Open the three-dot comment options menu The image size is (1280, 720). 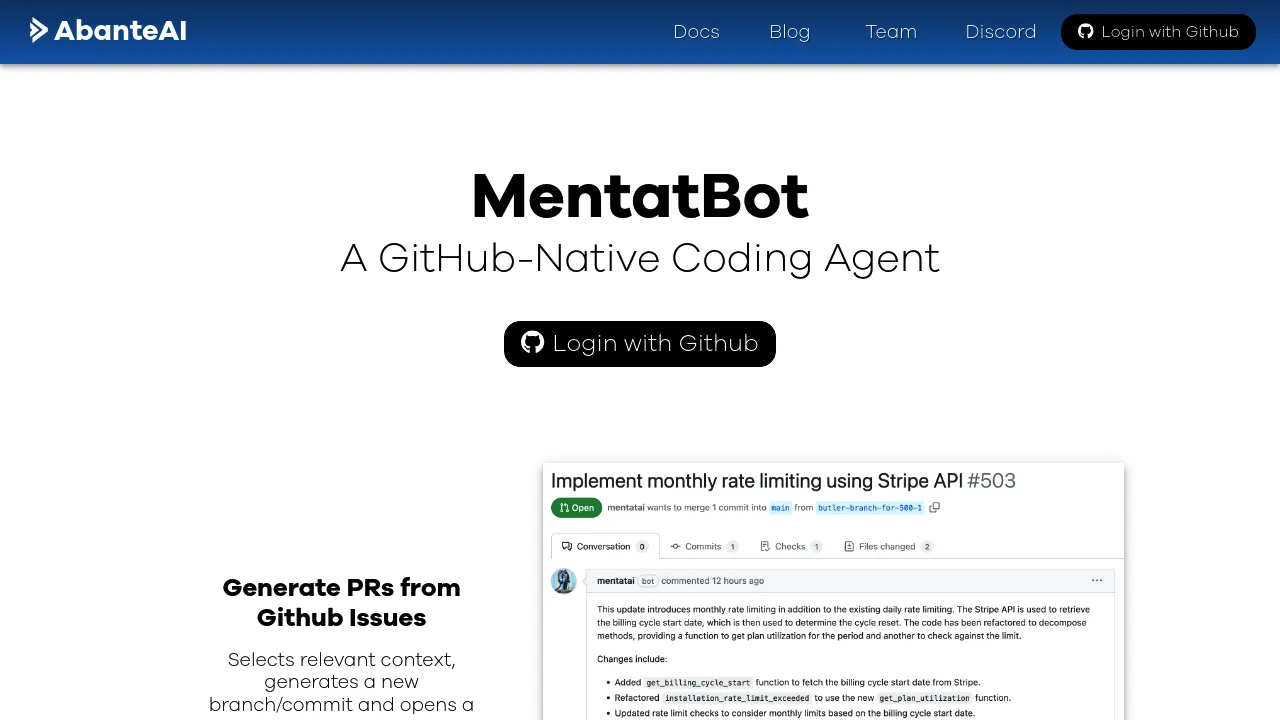pos(1097,581)
